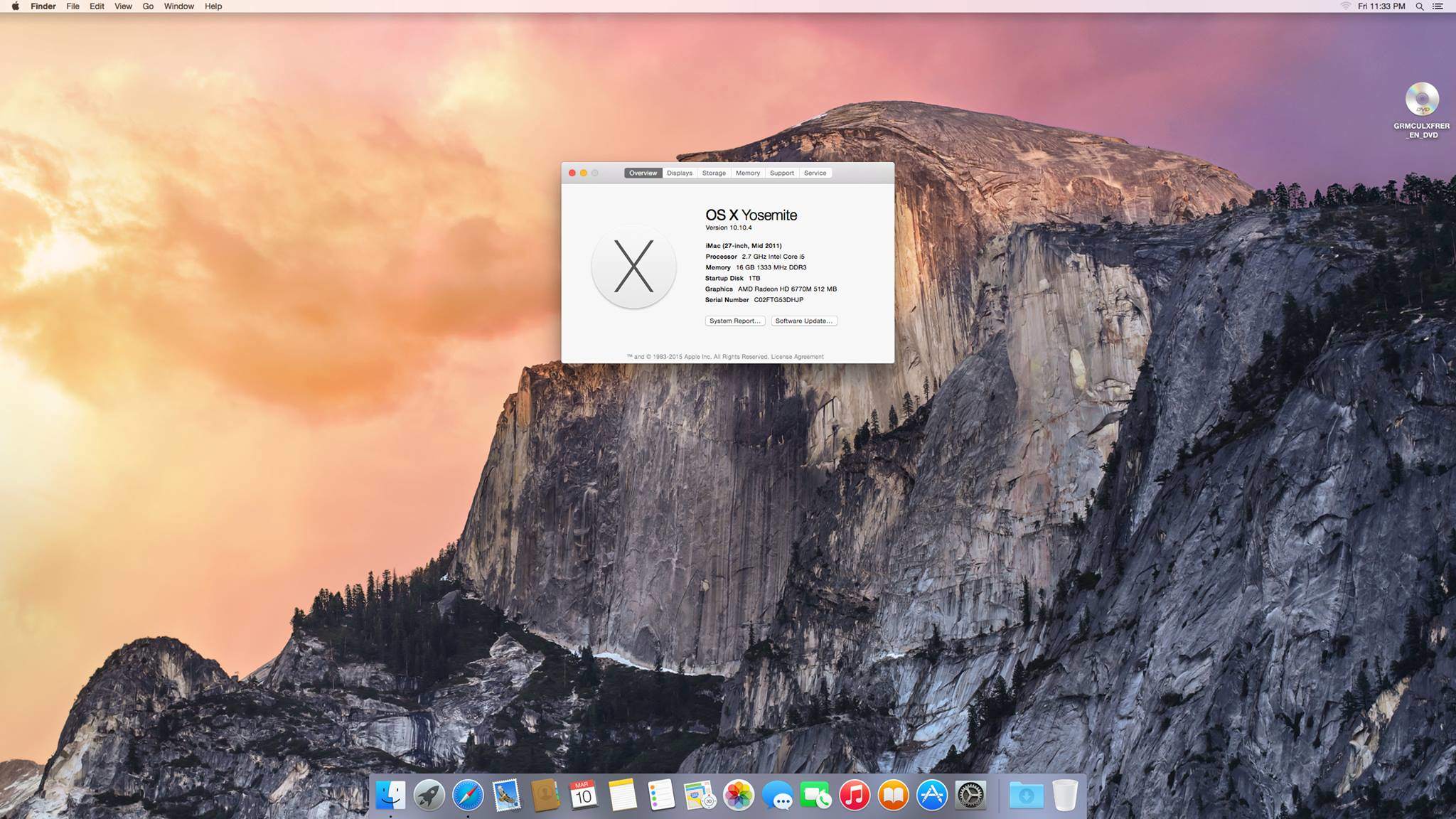Switch to the Memory tab
Image resolution: width=1456 pixels, height=819 pixels.
pyautogui.click(x=747, y=173)
